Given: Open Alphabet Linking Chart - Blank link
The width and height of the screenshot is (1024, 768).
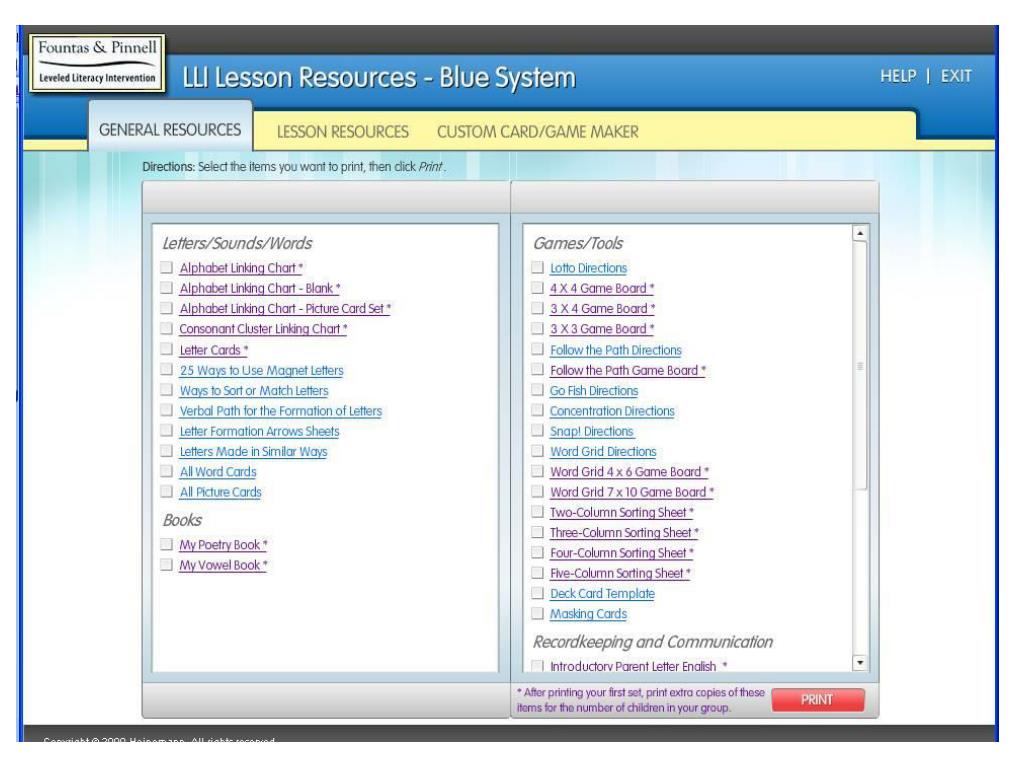Looking at the screenshot, I should click(260, 288).
